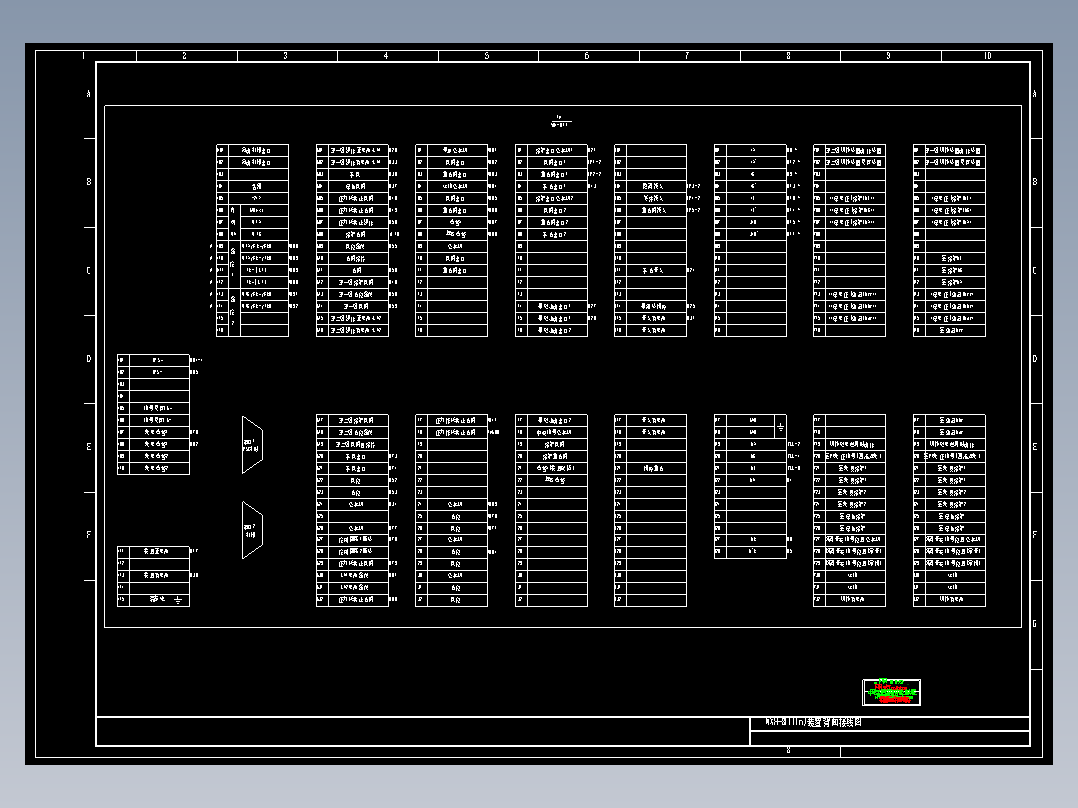Click row marker G on right border

(x=1035, y=624)
